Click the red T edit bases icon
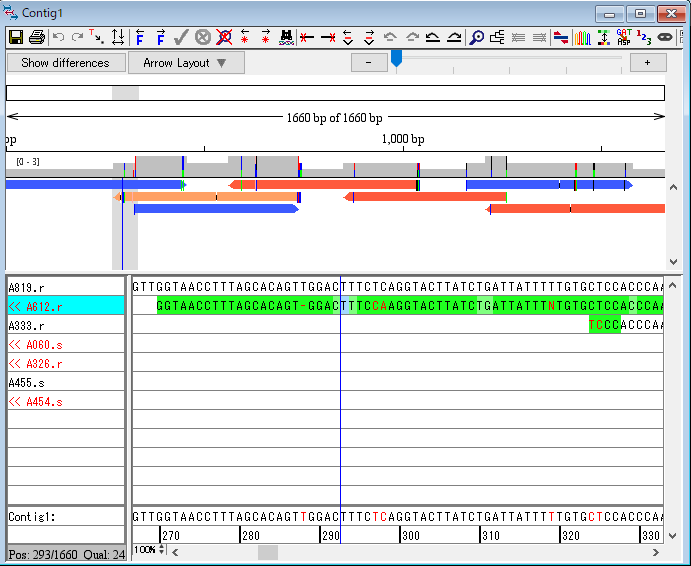Image resolution: width=691 pixels, height=566 pixels. [x=97, y=37]
